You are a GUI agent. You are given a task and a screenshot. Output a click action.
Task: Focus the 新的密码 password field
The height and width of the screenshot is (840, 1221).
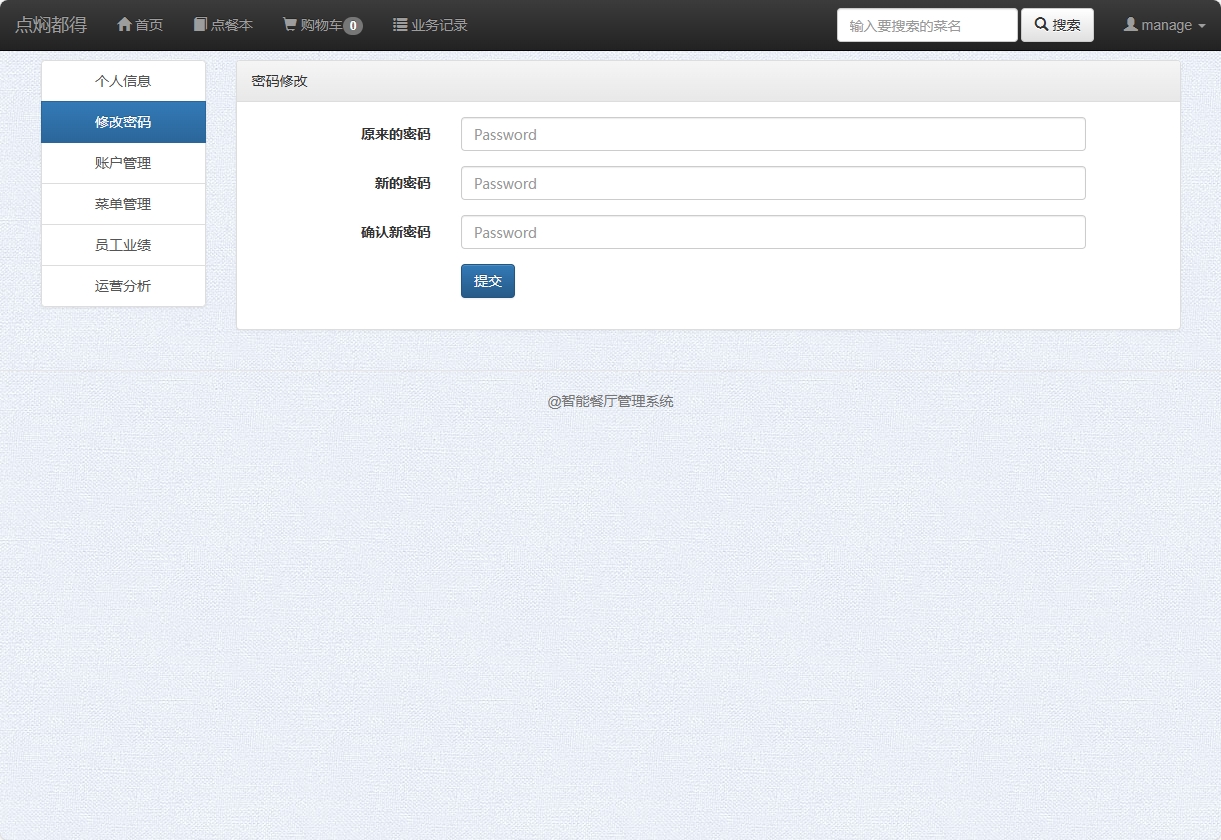[772, 183]
